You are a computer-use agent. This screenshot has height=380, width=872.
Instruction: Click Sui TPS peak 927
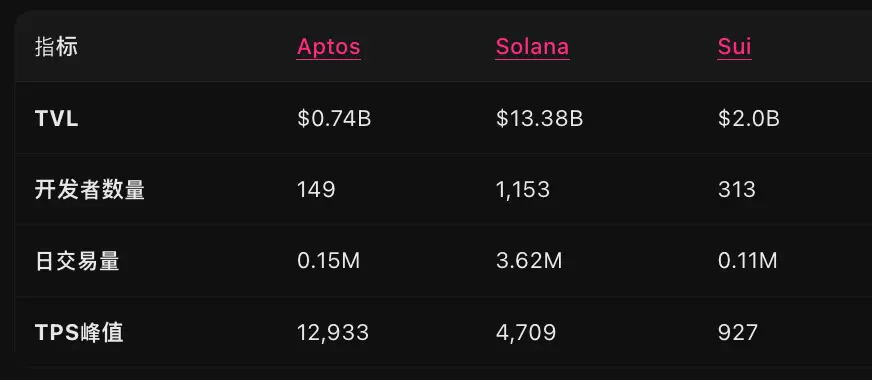pyautogui.click(x=737, y=333)
